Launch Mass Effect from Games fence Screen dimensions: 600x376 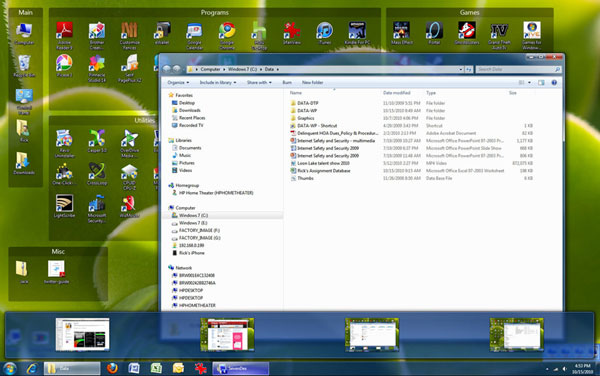tap(402, 33)
